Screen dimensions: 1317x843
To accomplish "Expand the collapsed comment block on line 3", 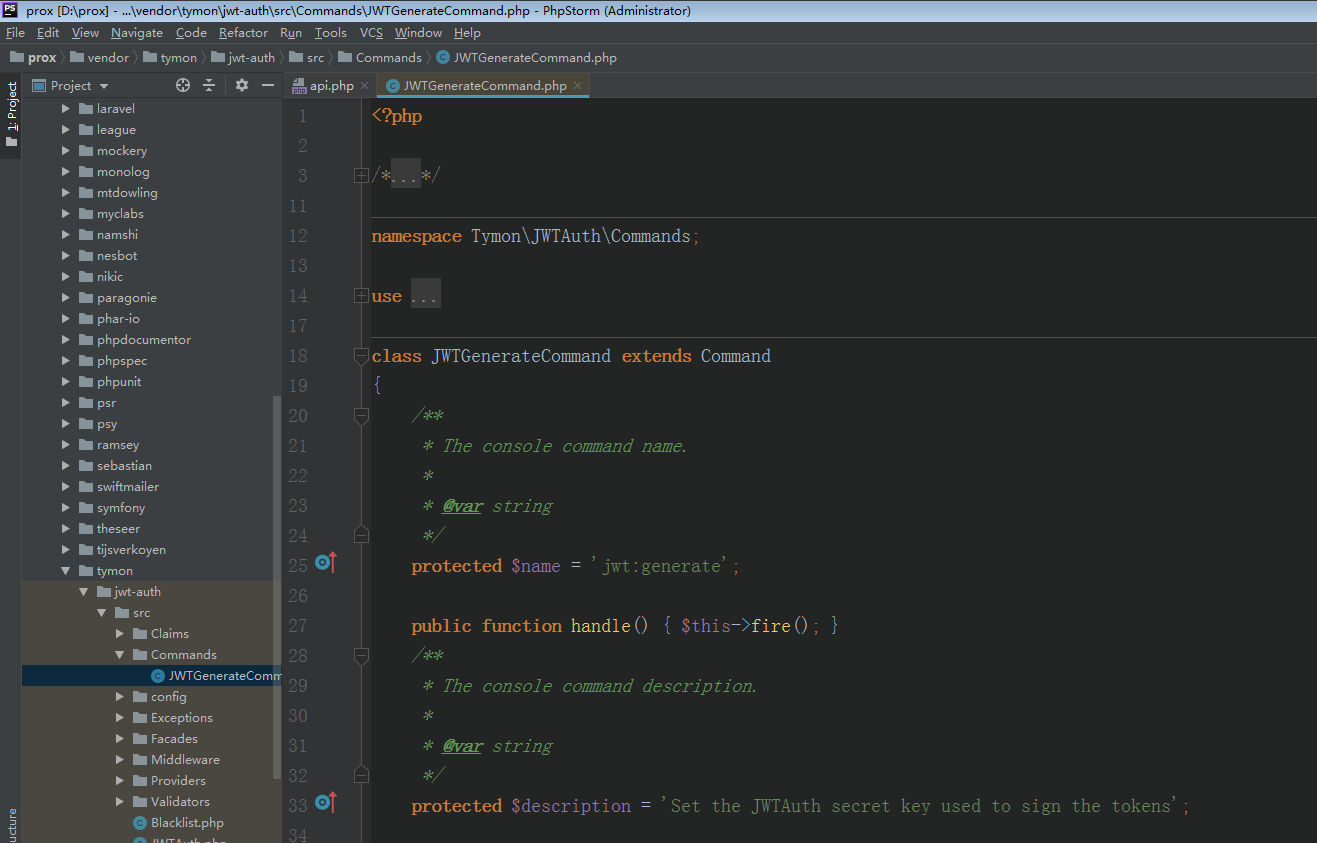I will (361, 174).
